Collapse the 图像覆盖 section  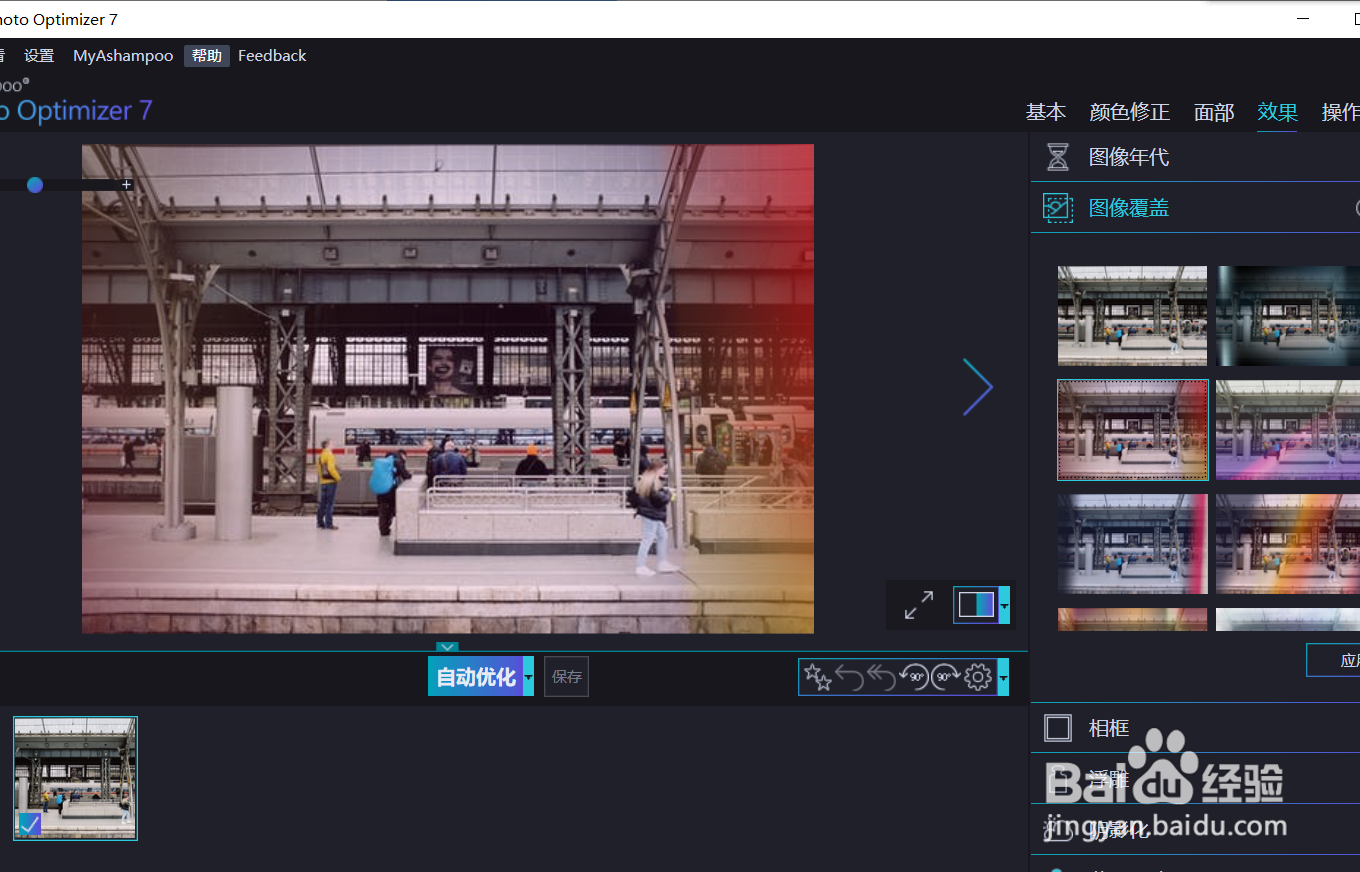pos(1195,208)
